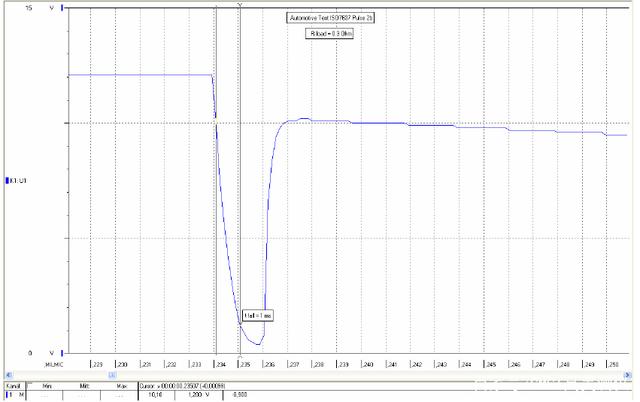Click the 10,16 cursor value cell
The width and height of the screenshot is (640, 402).
pos(155,395)
